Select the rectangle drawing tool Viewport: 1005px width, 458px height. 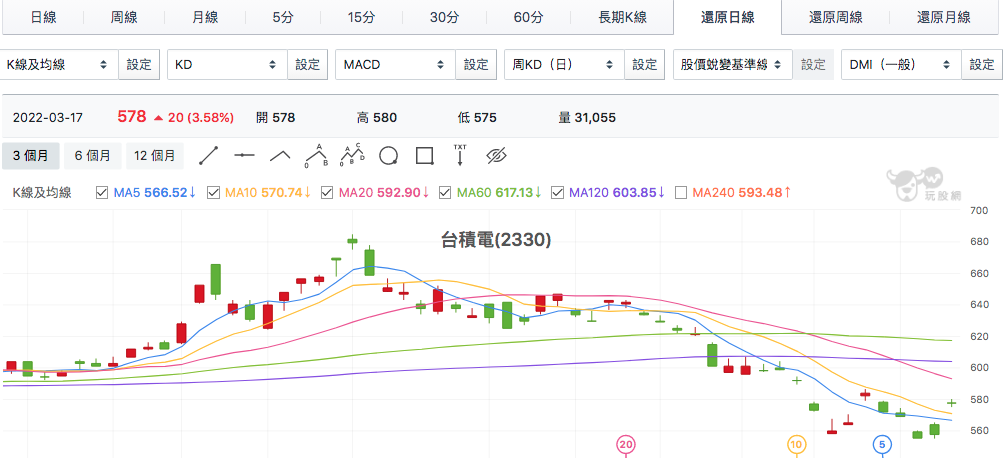pos(425,156)
